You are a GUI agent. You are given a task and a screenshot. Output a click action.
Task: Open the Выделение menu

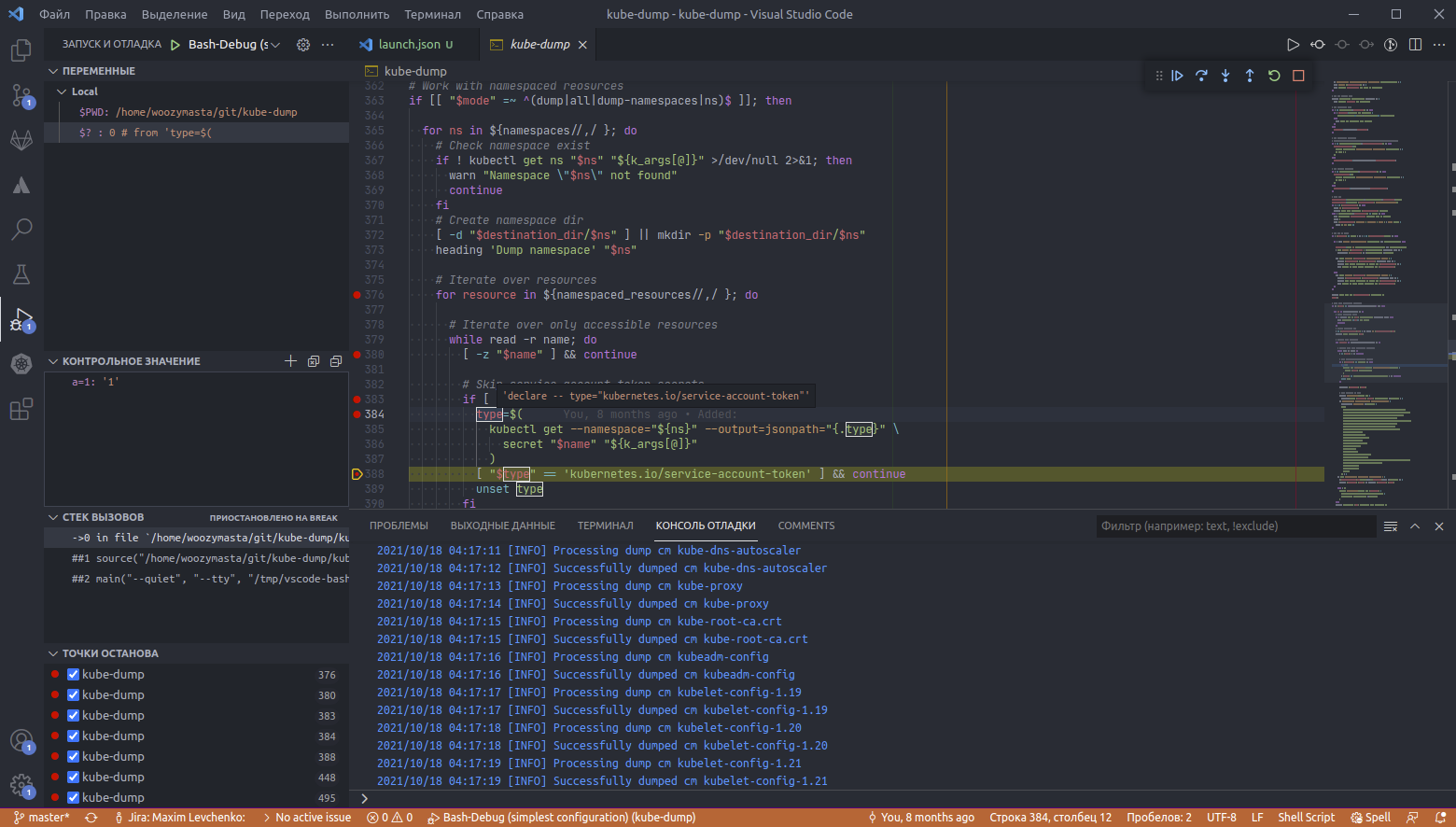175,14
